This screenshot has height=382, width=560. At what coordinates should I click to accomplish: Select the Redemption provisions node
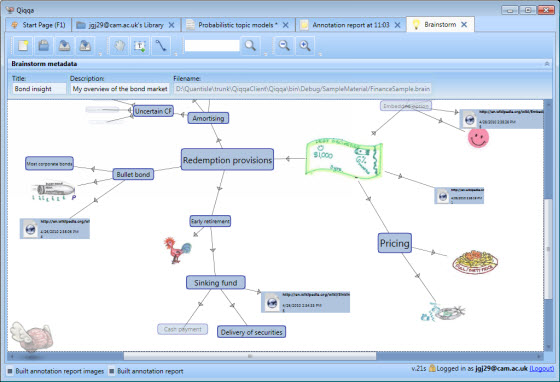click(x=228, y=160)
